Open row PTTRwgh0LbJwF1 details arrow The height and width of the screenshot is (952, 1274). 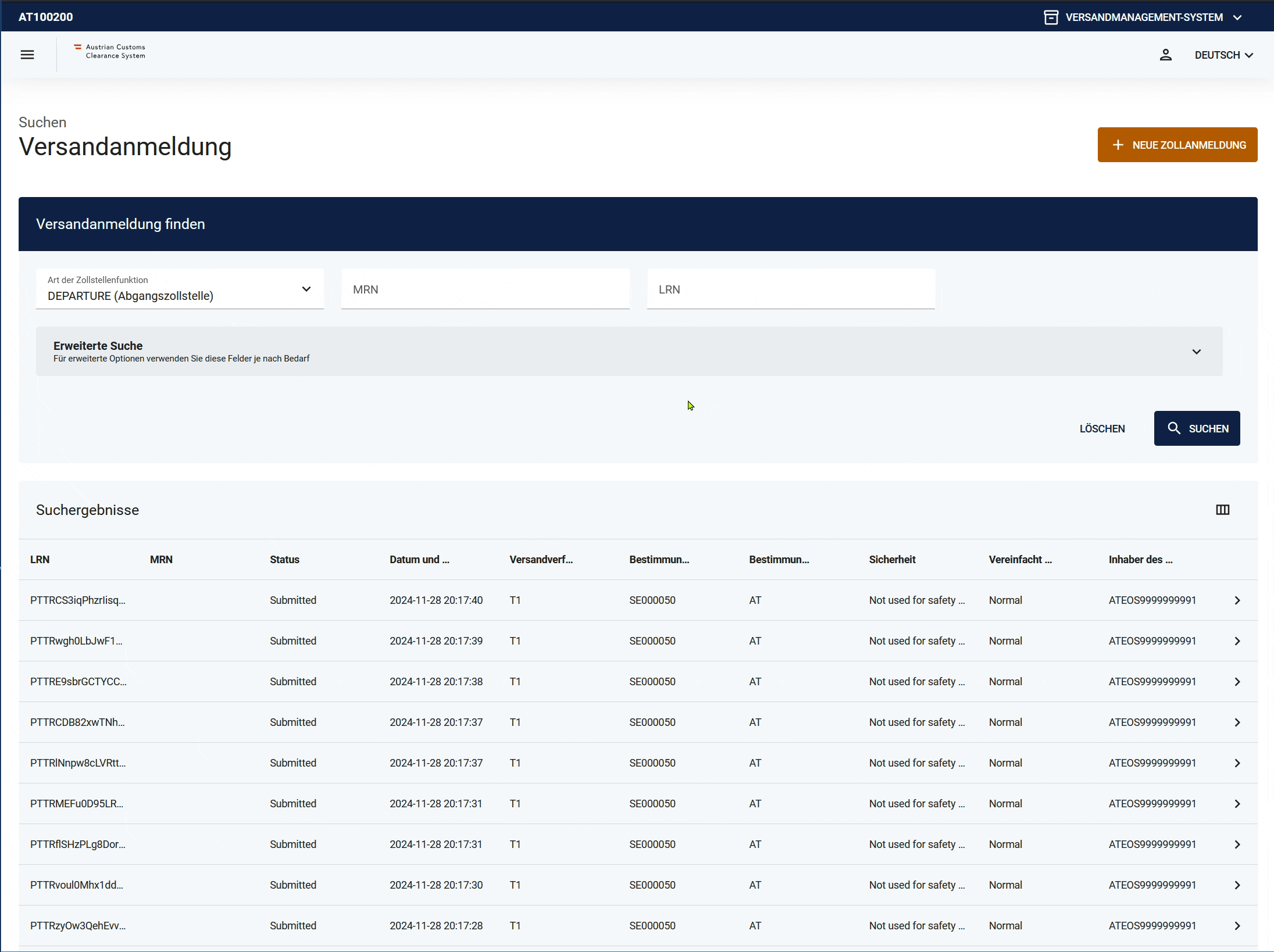click(1237, 641)
